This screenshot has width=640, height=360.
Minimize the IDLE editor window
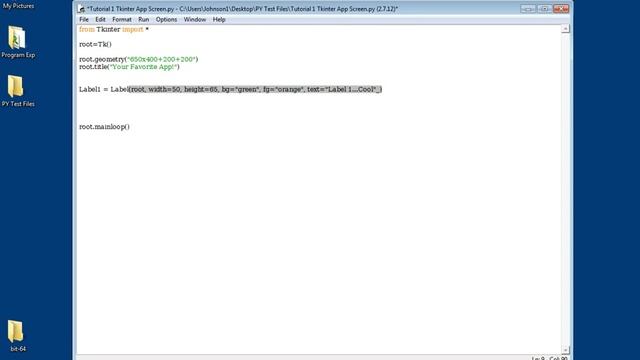point(528,9)
